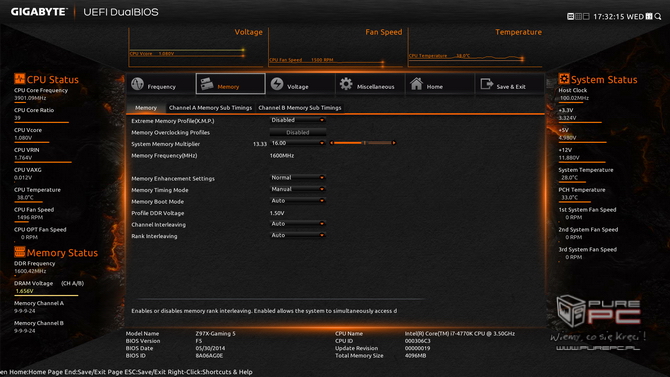Go to Home via house icon
This screenshot has height=377, width=670.
pos(416,84)
